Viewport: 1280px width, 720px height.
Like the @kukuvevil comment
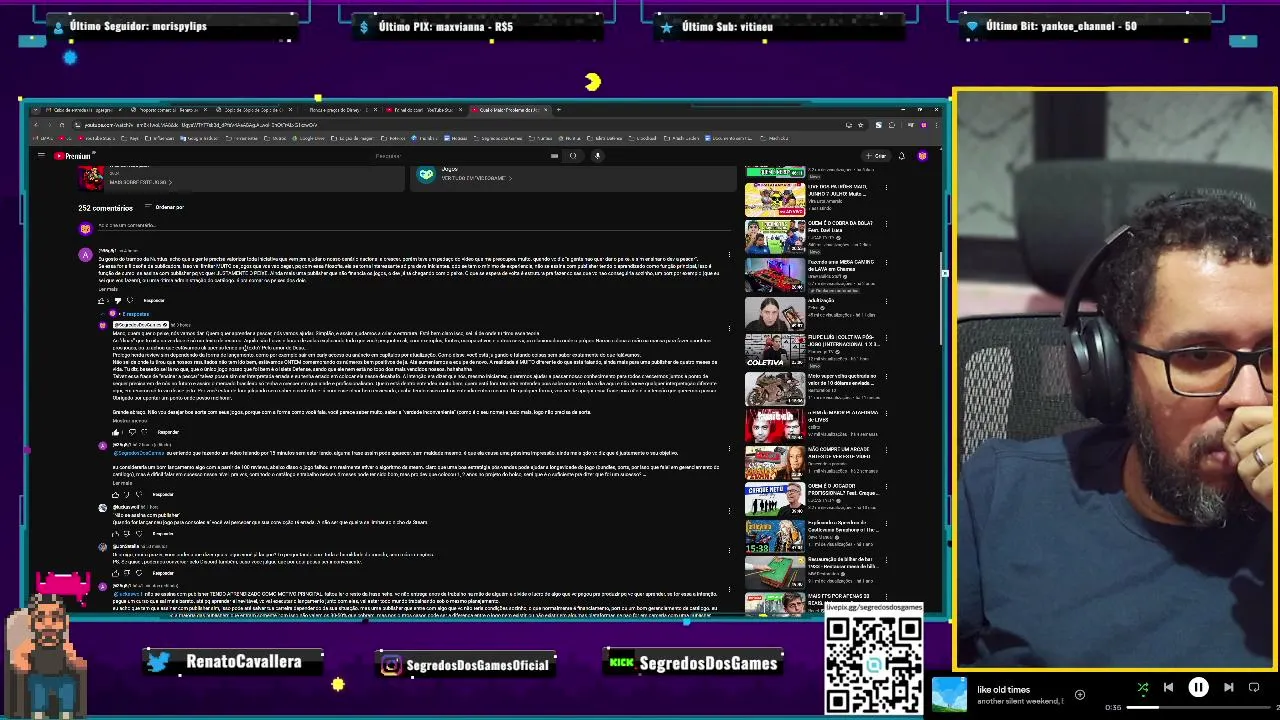pos(116,533)
